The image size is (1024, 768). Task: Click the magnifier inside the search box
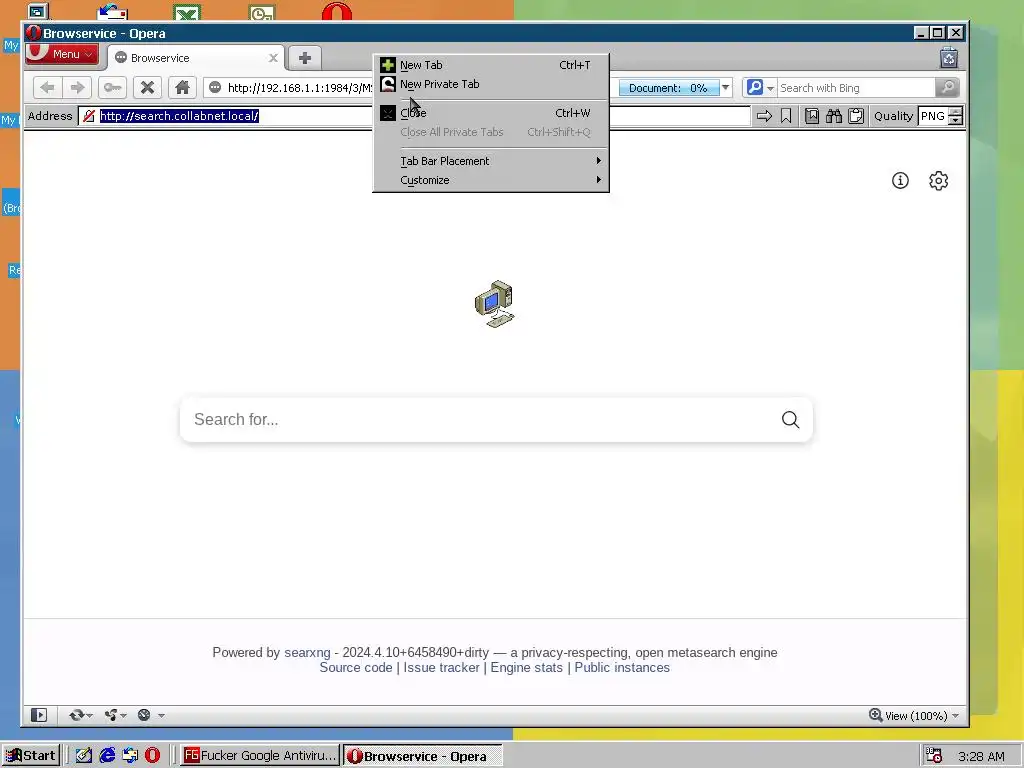790,419
